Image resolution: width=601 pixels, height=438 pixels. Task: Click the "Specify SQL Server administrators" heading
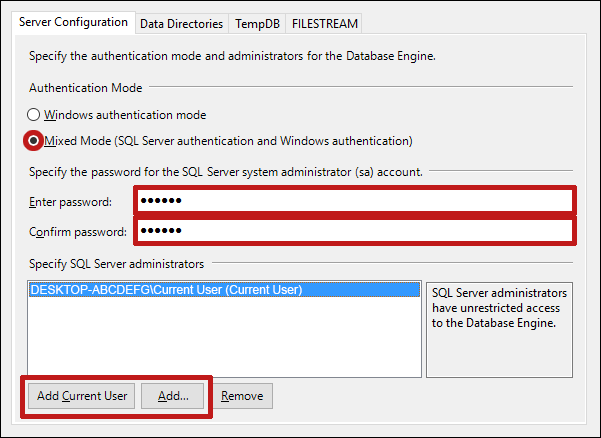click(116, 264)
